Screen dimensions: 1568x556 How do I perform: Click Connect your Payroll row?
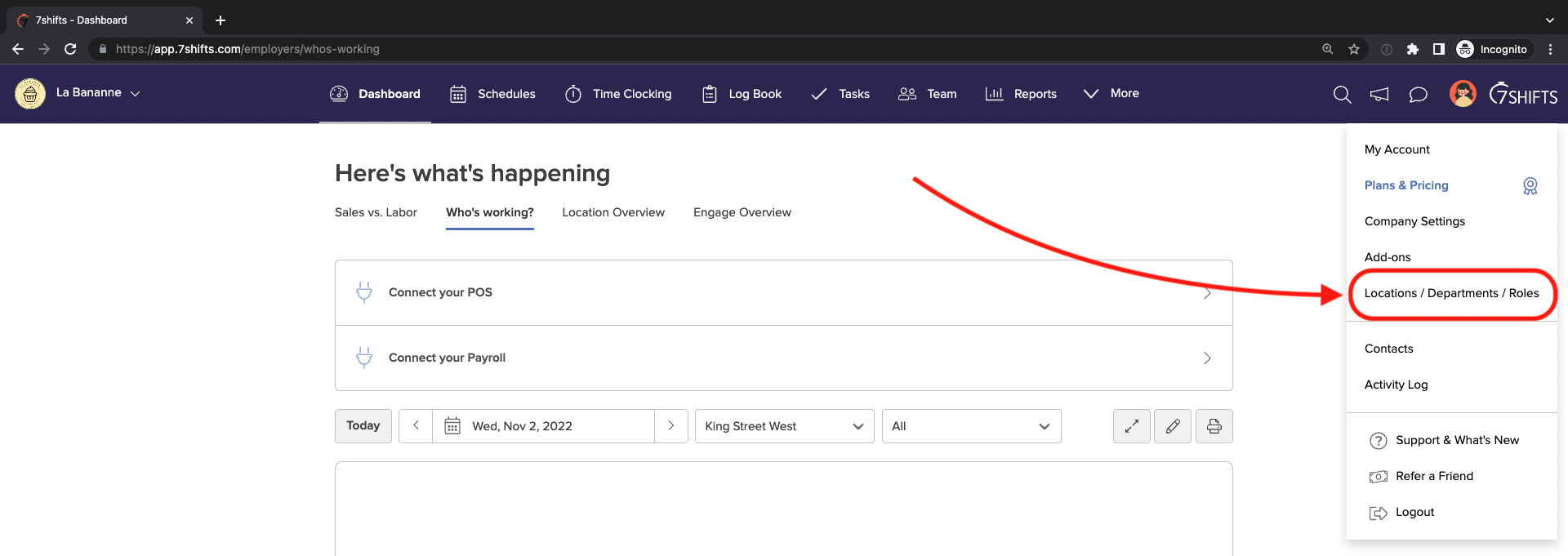[x=783, y=358]
